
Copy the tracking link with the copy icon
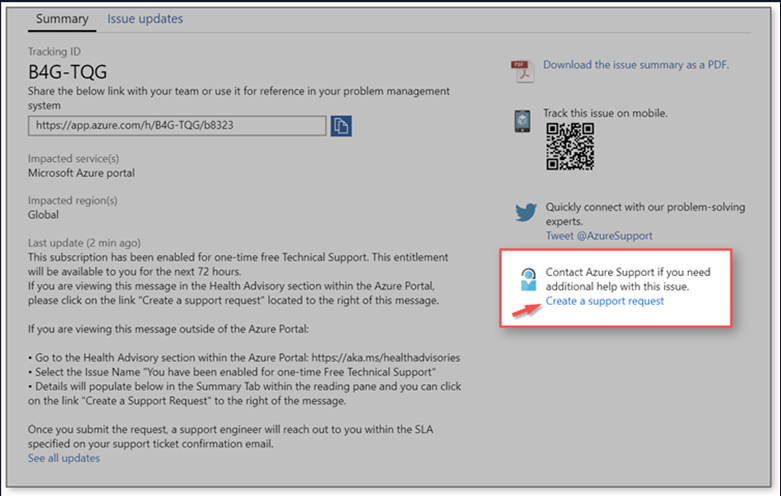(x=341, y=125)
